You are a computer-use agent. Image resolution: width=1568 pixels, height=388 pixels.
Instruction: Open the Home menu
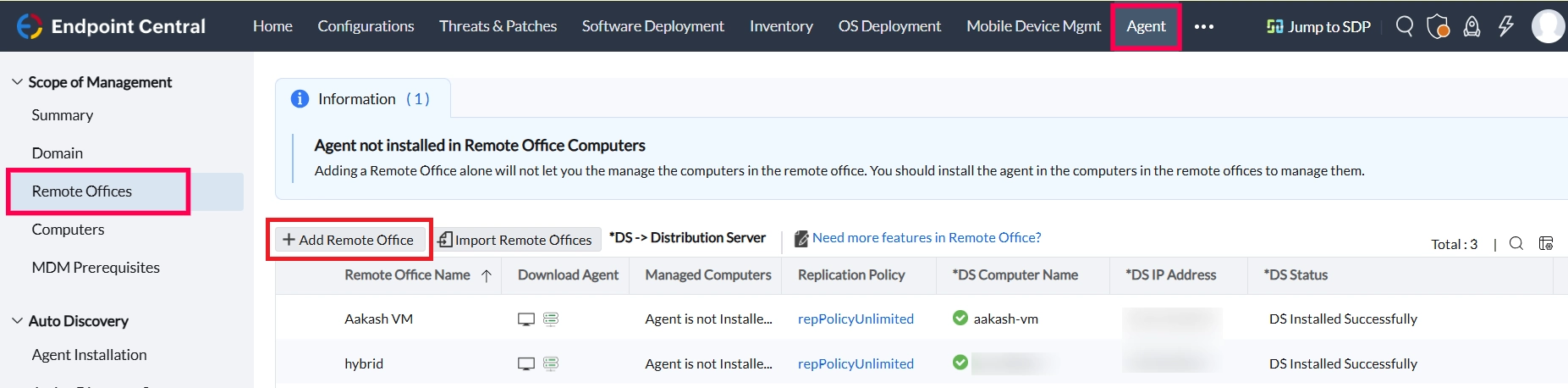[272, 26]
